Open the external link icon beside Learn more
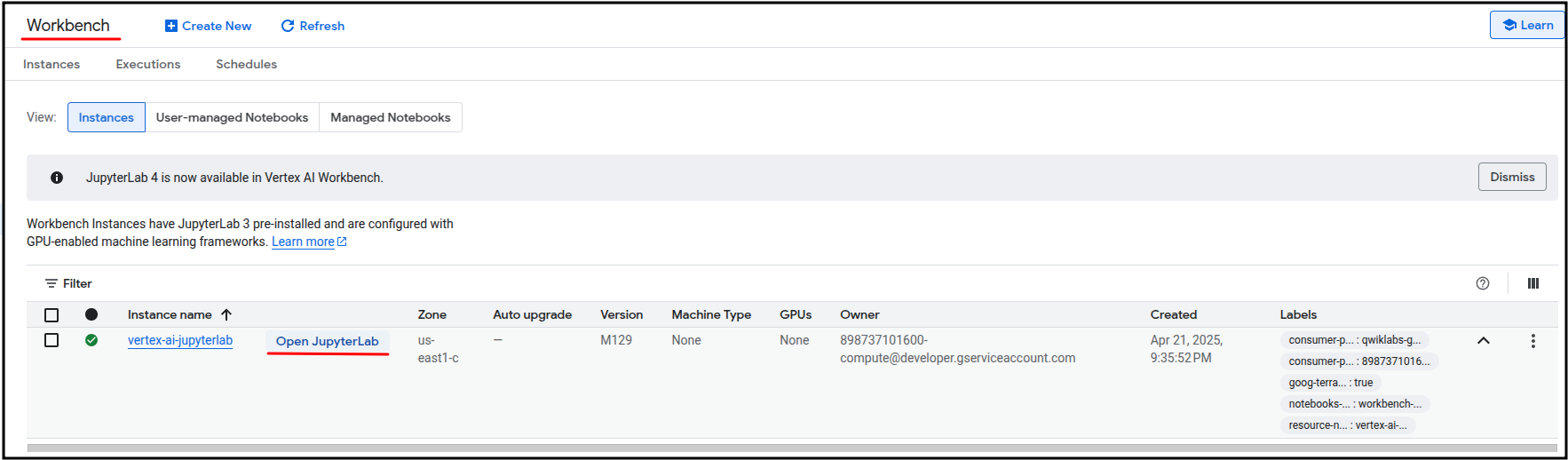Screen dimensions: 1568x460 point(342,242)
